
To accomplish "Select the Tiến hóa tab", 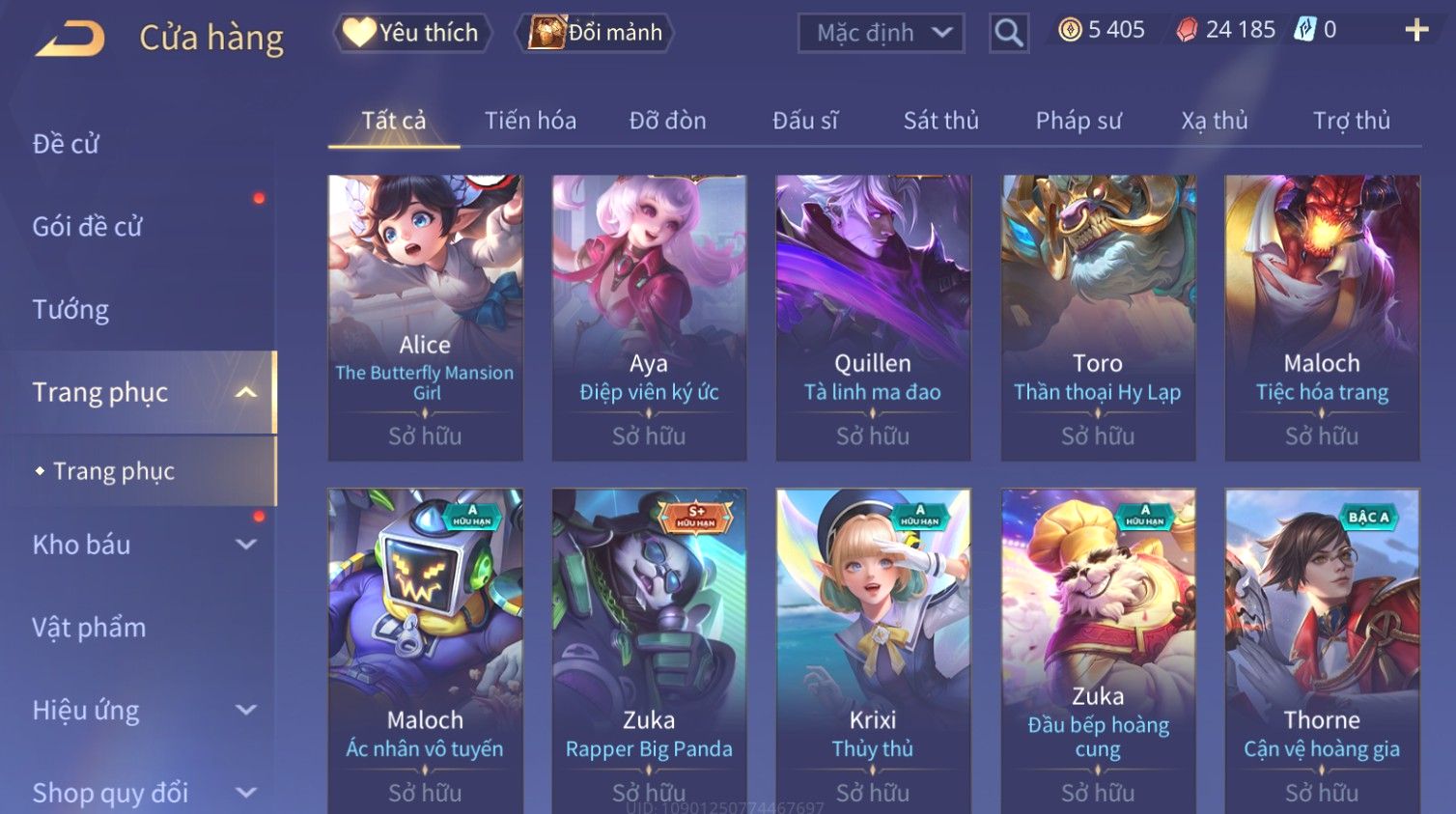I will tap(530, 121).
